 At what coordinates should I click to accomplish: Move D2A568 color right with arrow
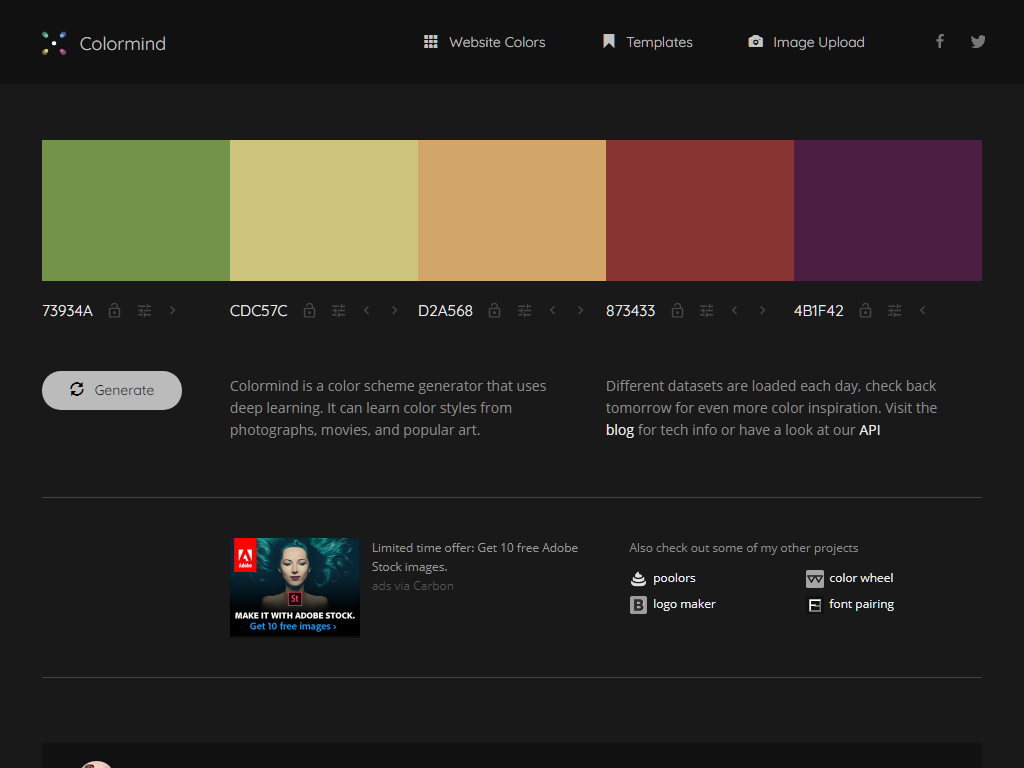[x=581, y=310]
